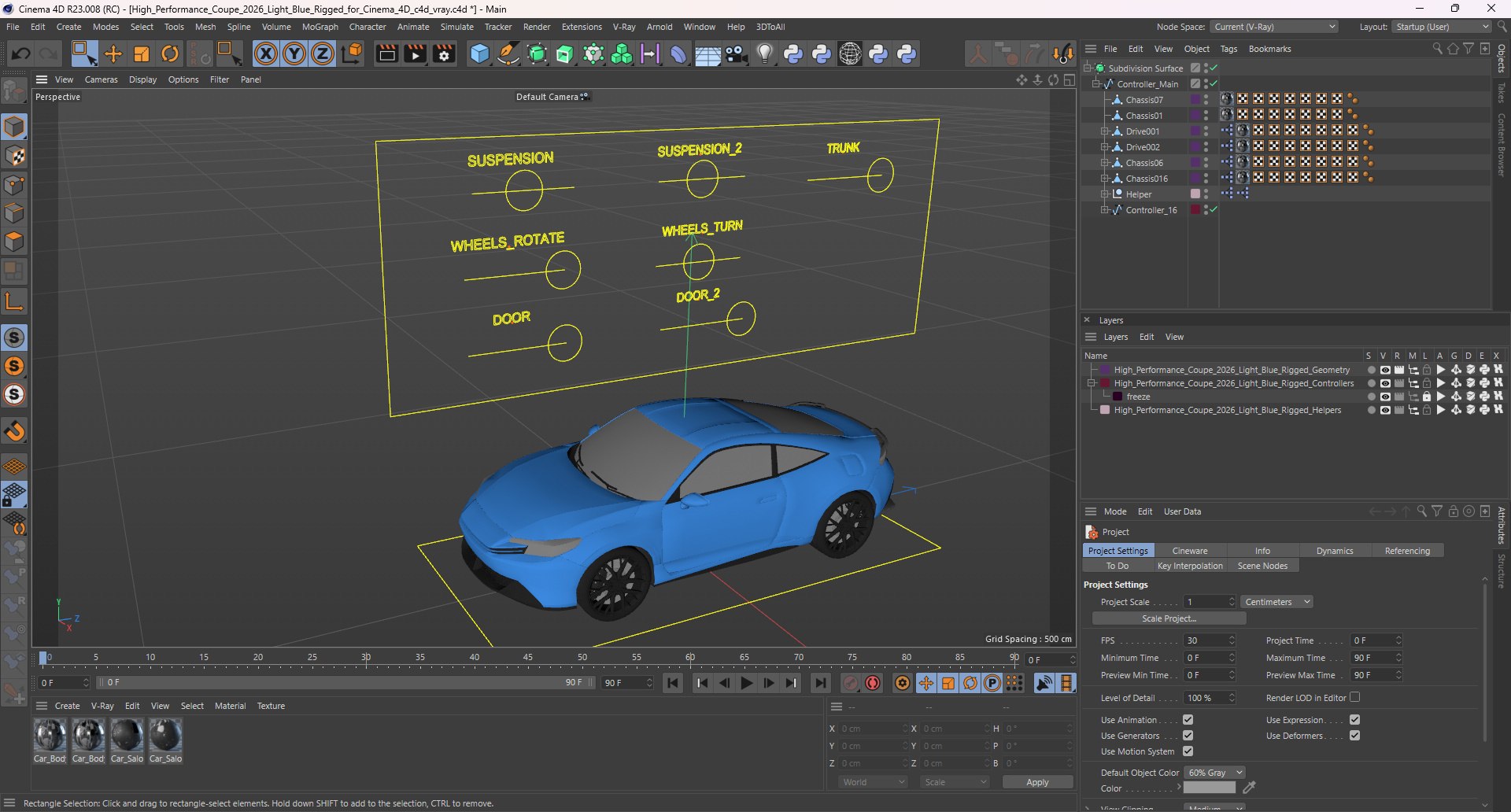1511x812 pixels.
Task: Click the MoGraph Cloner icon
Action: (622, 54)
